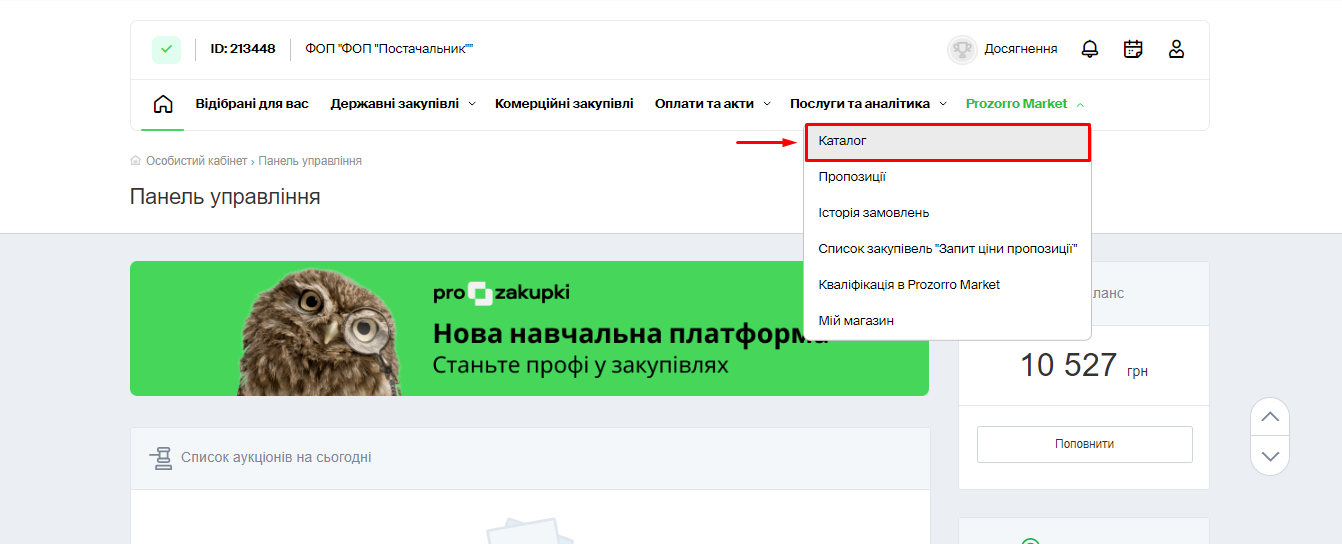Expand the Державні закупівлі dropdown
The image size is (1342, 544).
(x=402, y=104)
